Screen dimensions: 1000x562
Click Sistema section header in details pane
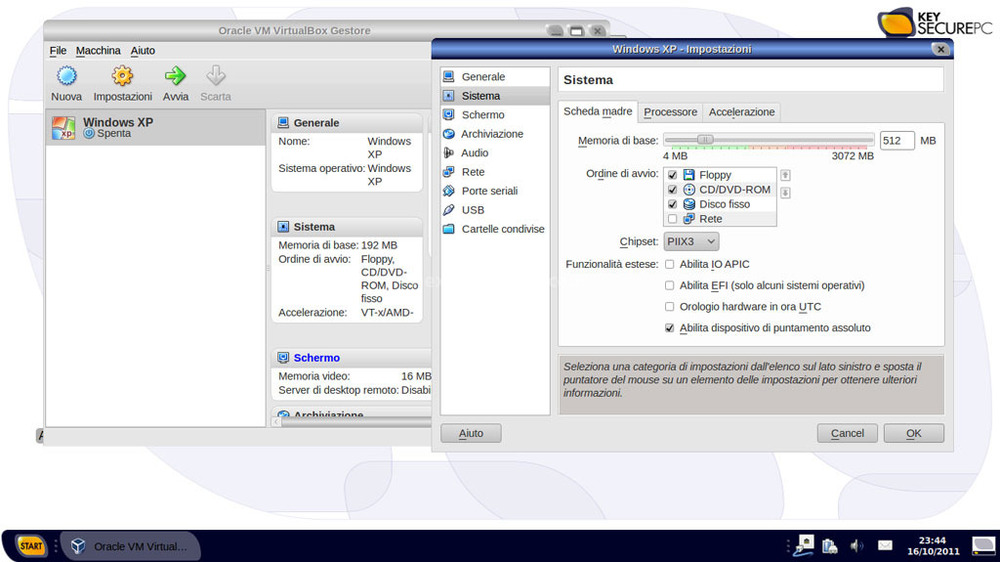pyautogui.click(x=346, y=226)
